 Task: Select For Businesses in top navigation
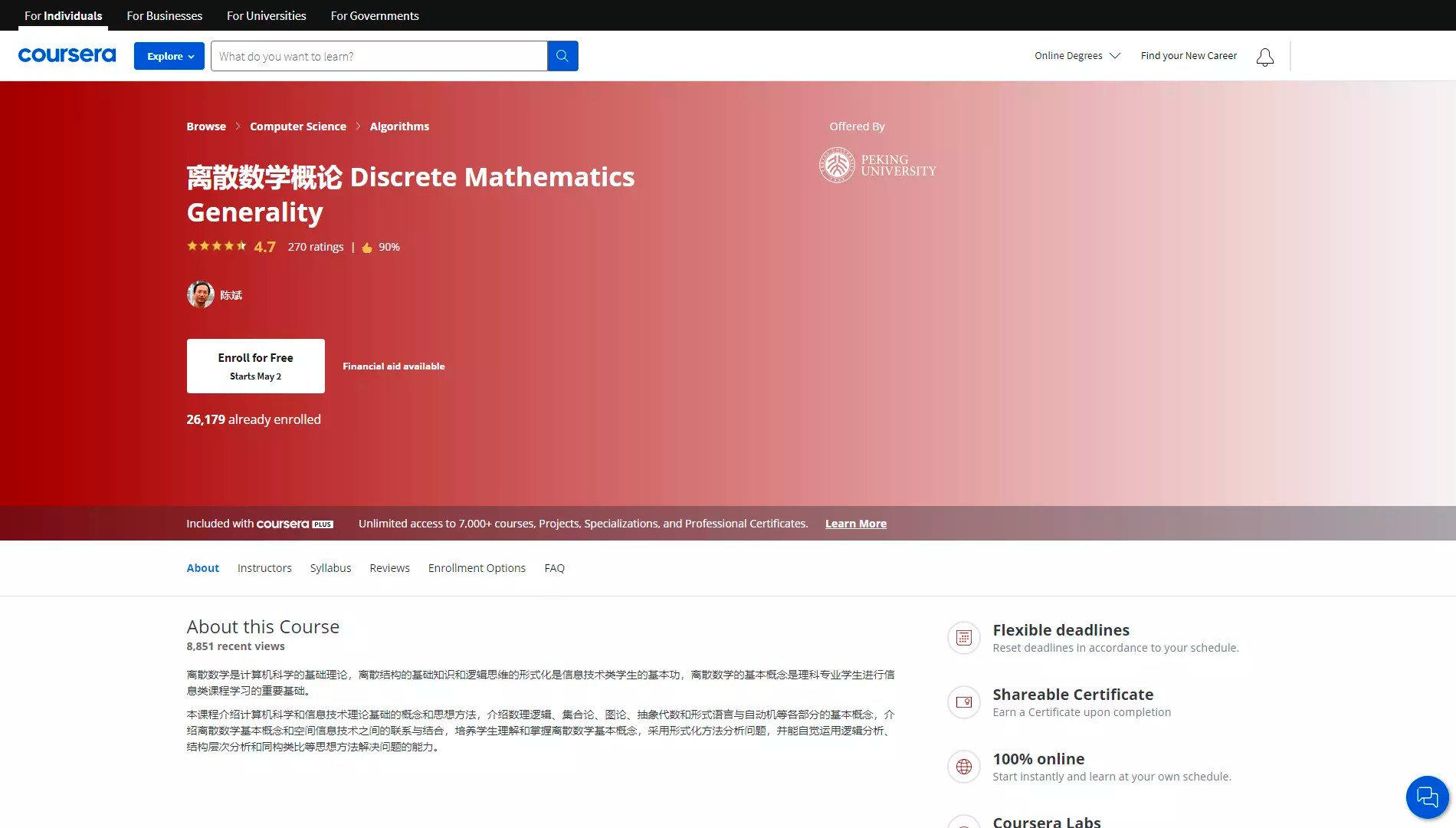pyautogui.click(x=163, y=15)
